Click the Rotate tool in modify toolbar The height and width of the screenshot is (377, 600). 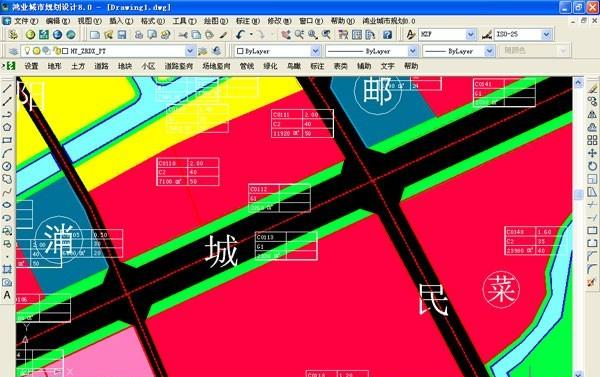pyautogui.click(x=592, y=166)
